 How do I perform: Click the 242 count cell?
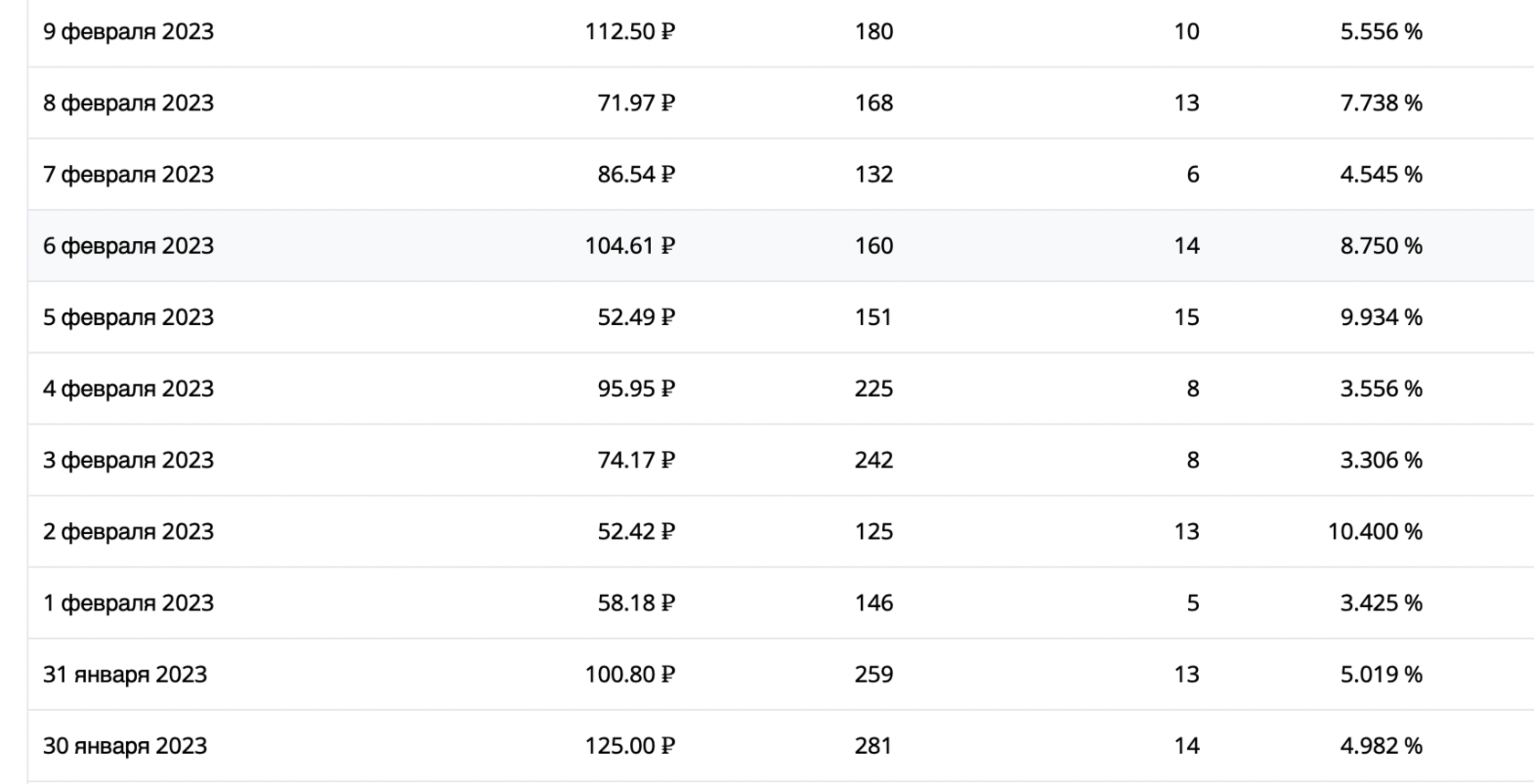coord(874,460)
